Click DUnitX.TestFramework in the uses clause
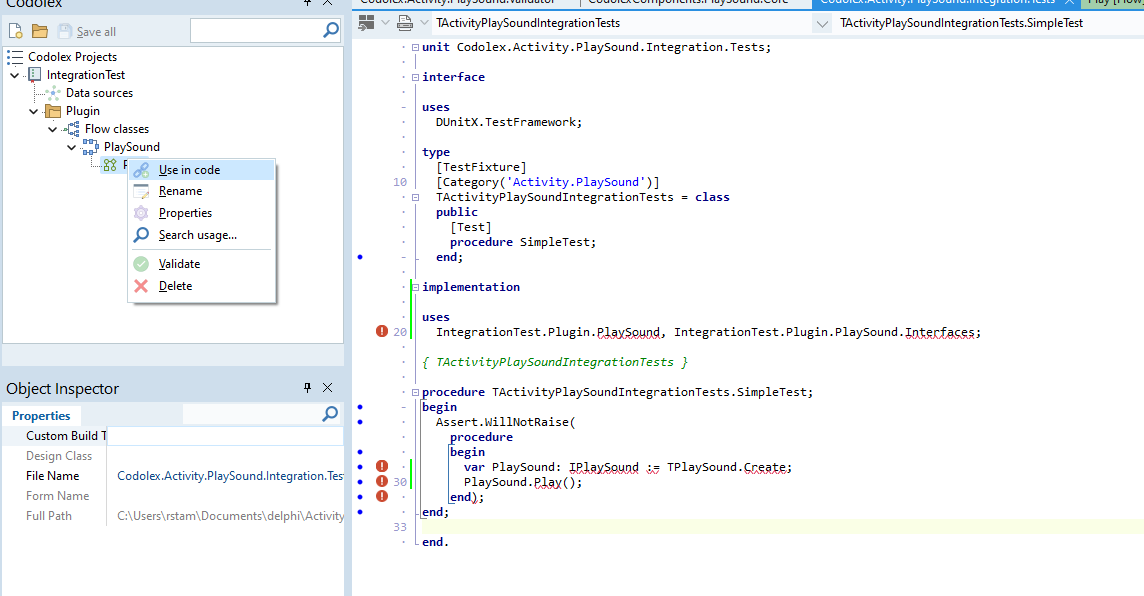Image resolution: width=1144 pixels, height=596 pixels. click(x=507, y=122)
